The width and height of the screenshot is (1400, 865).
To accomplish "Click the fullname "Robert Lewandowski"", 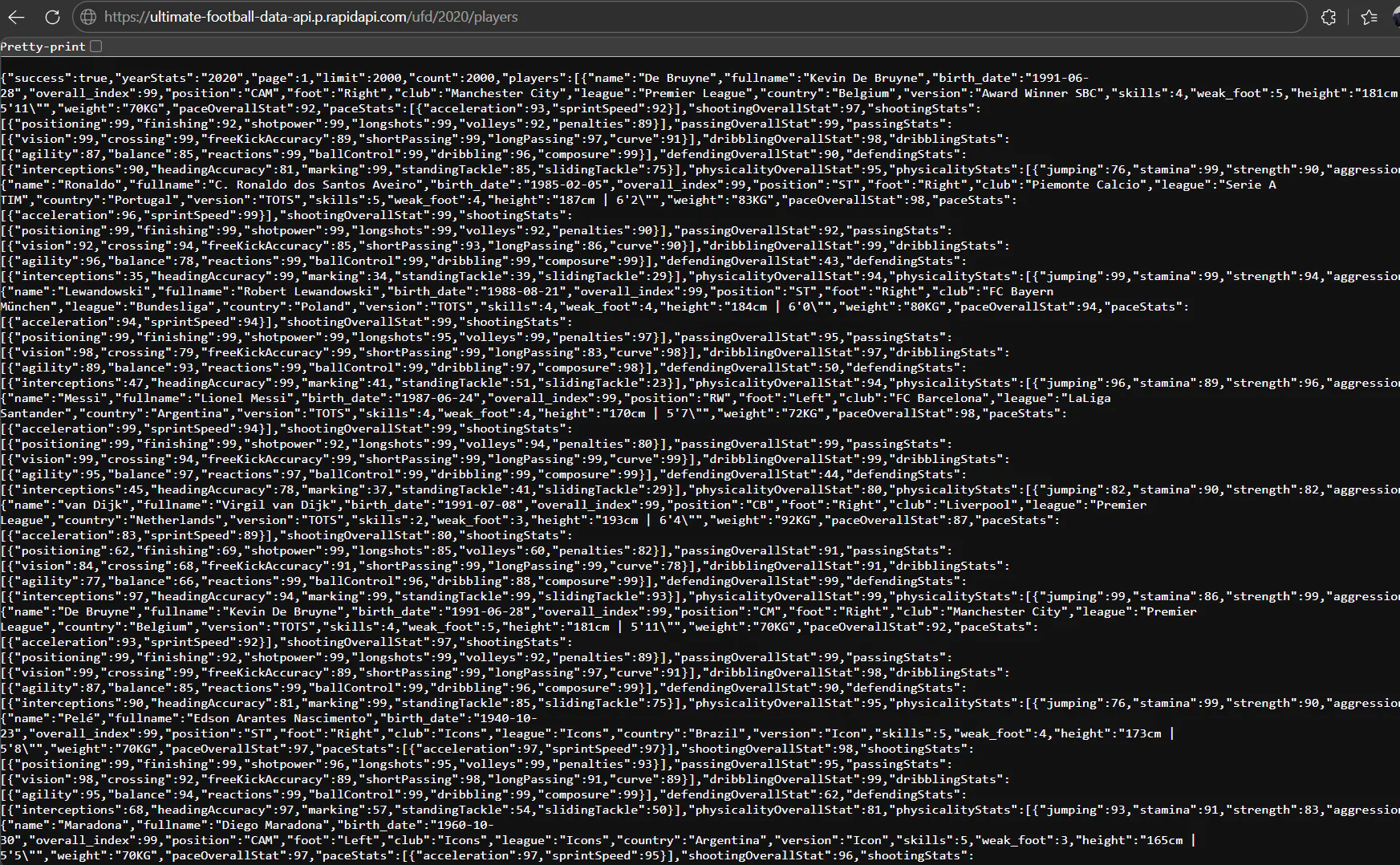I will (308, 291).
